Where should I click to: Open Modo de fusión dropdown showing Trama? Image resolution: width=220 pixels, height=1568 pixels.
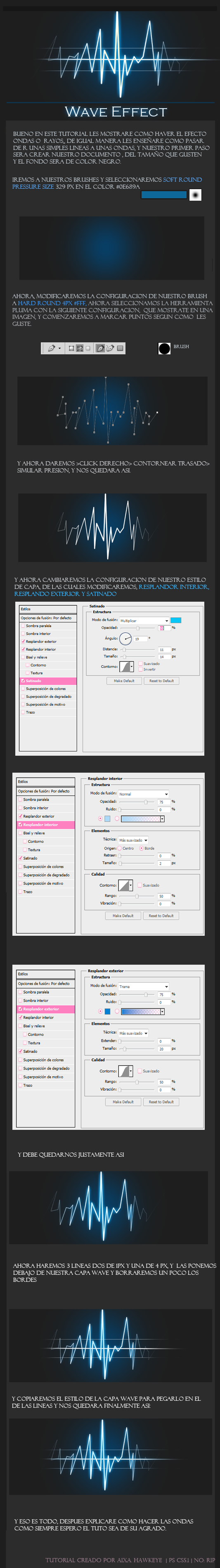(143, 986)
